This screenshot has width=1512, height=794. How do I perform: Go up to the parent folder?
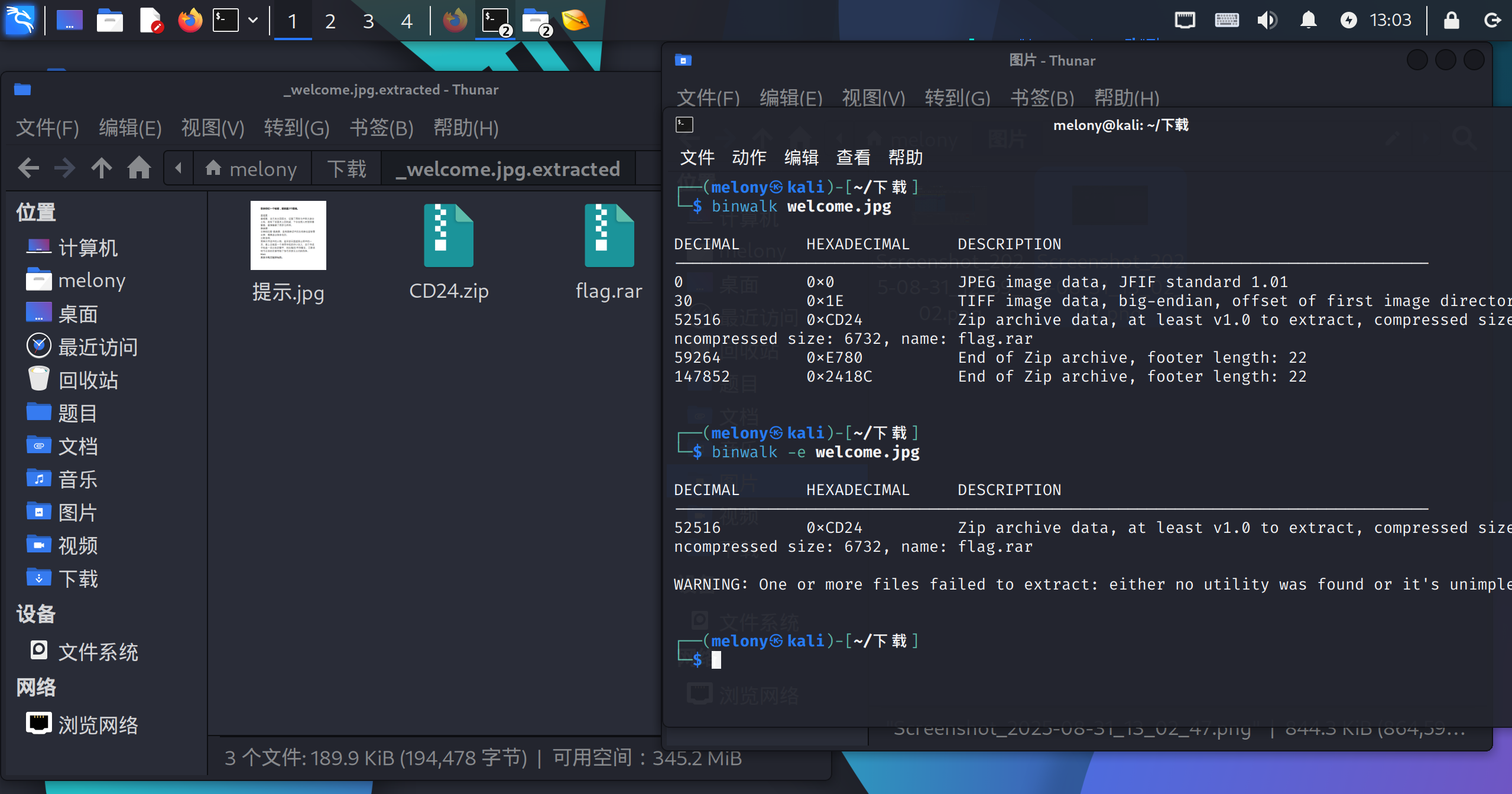point(101,169)
